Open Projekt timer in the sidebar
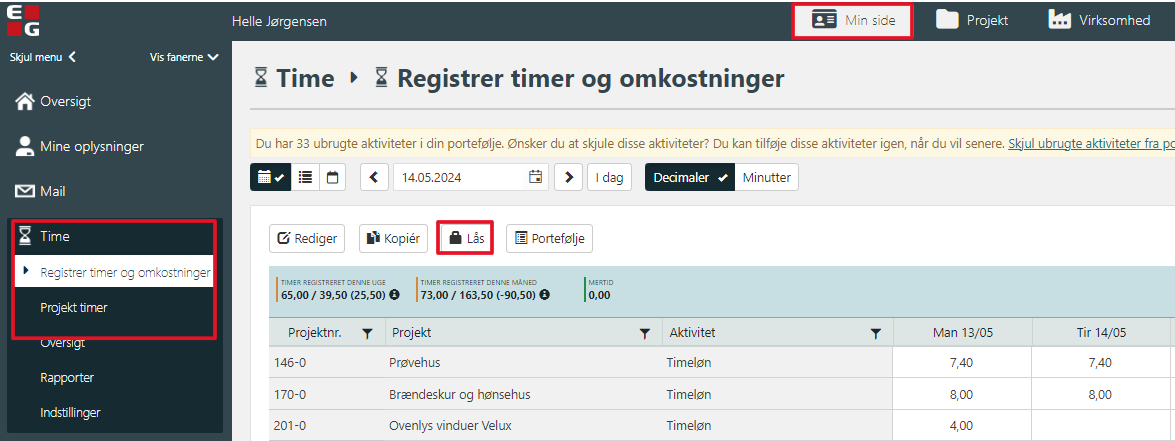 74,308
